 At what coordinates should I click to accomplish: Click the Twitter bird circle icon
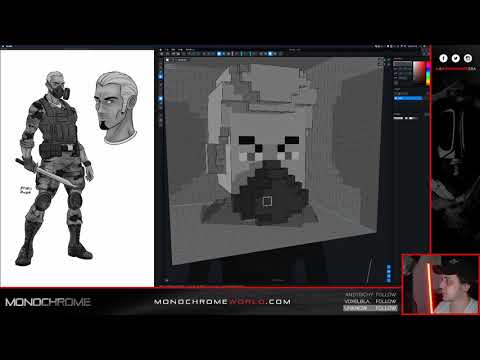456,58
